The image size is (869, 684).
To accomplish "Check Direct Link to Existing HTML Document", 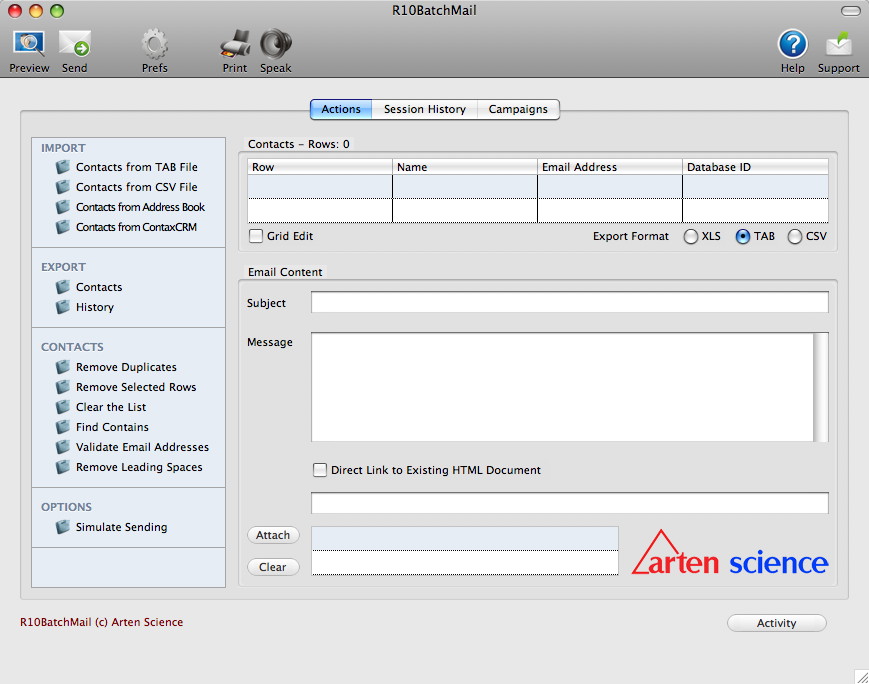I will point(320,470).
